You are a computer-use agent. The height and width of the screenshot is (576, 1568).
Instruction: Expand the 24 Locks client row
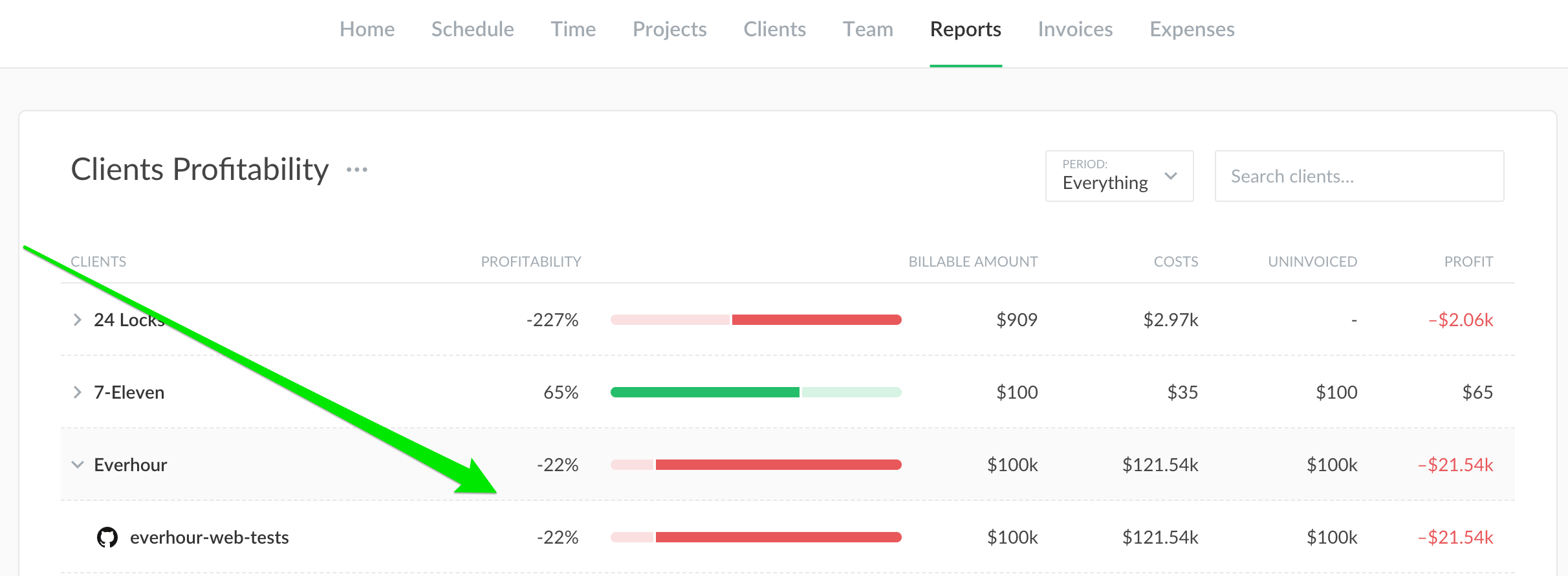pyautogui.click(x=77, y=320)
